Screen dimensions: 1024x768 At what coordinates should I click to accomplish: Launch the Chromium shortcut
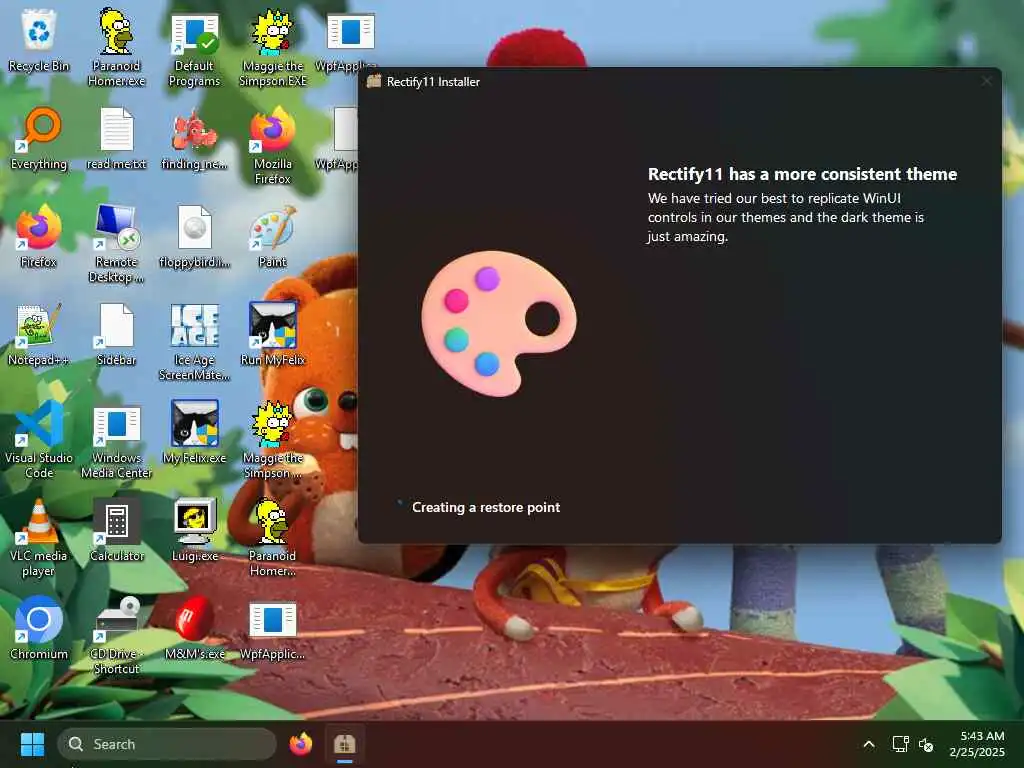coord(39,628)
